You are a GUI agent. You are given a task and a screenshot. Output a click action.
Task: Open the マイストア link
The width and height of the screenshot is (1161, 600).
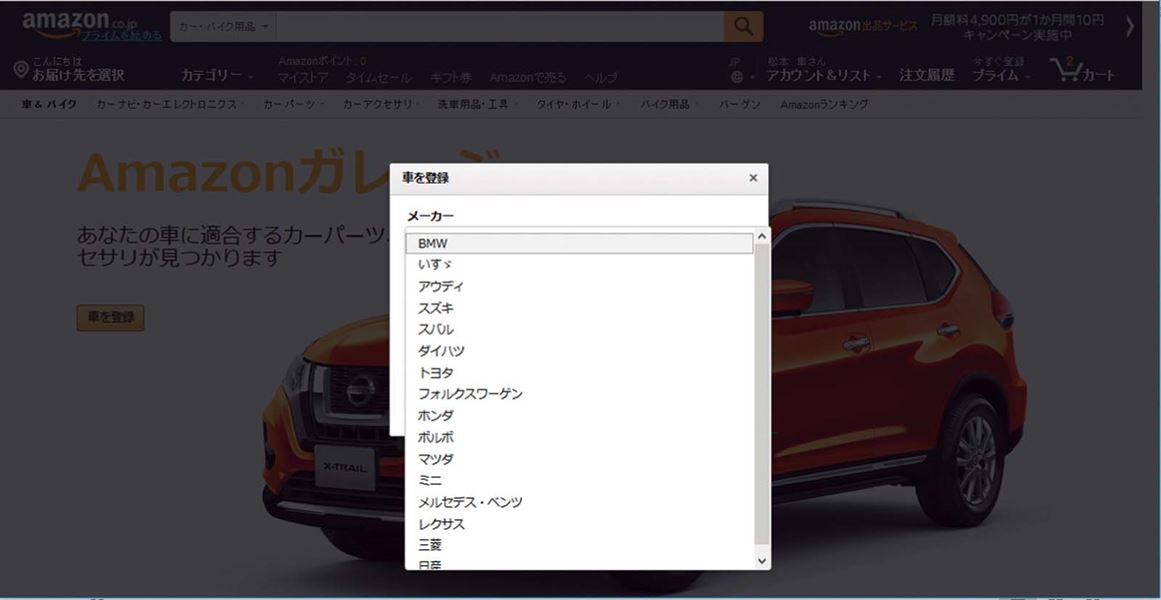pos(304,78)
